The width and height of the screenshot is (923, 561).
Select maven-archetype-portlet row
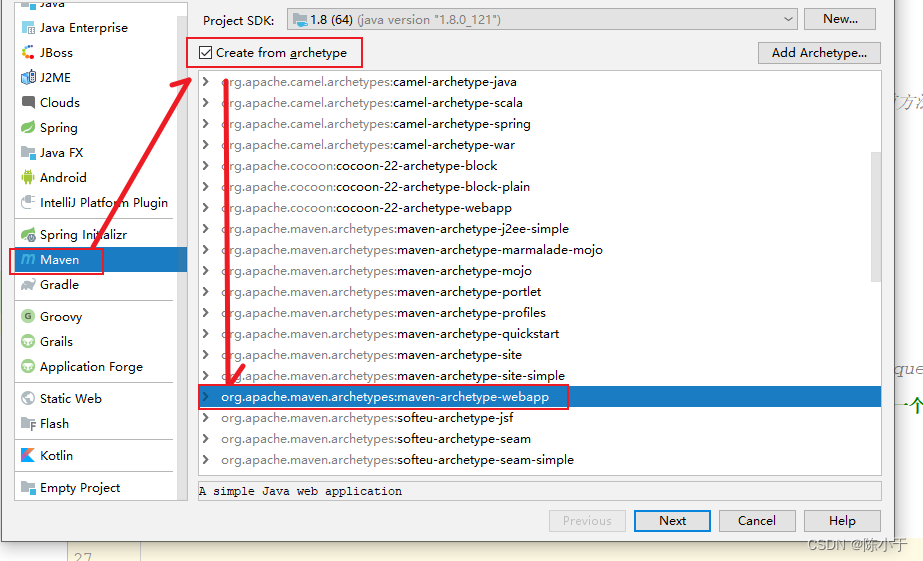540,292
